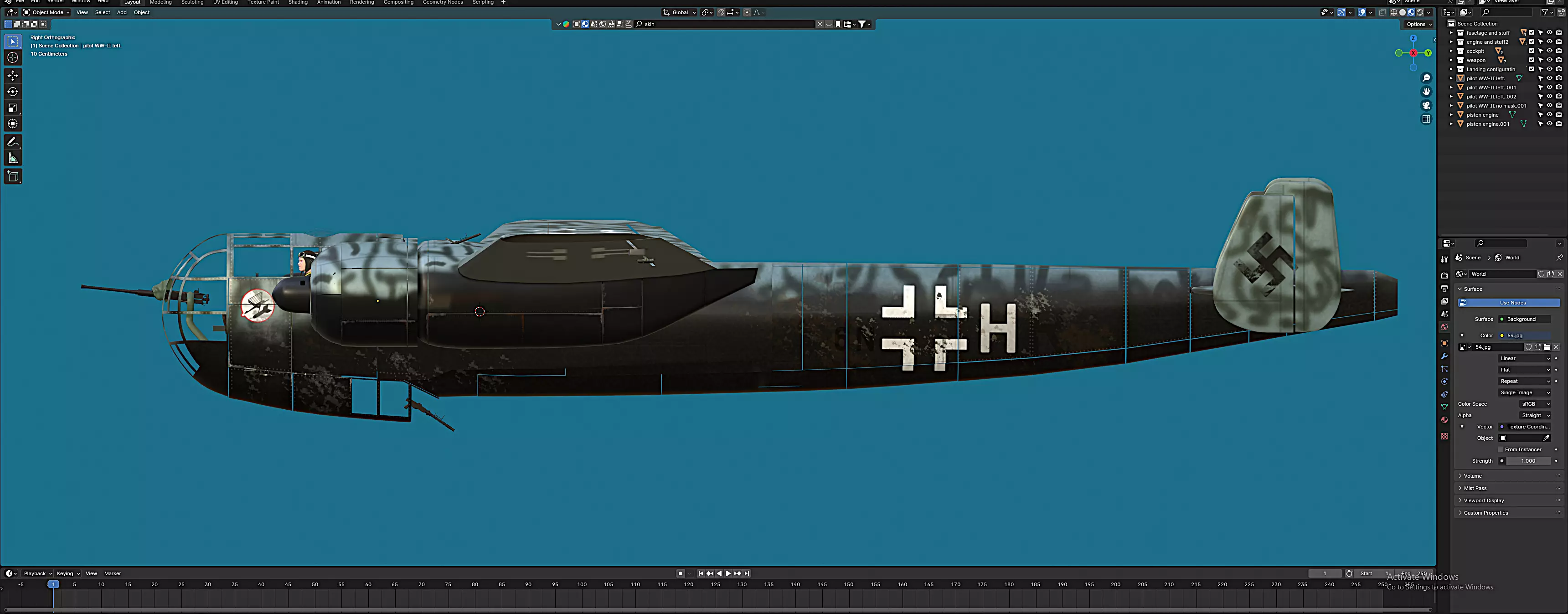The image size is (1568, 614).
Task: Click the viewport Options button
Action: tap(1418, 24)
